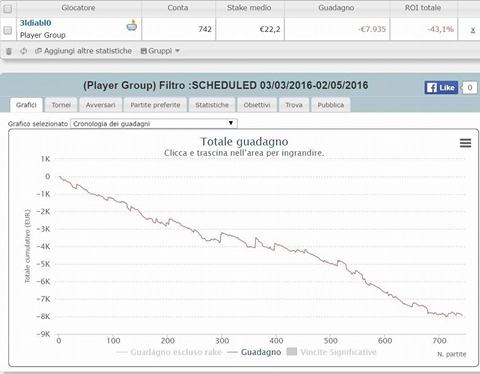Check the 3ldiabl0 row checkbox

tap(7, 31)
